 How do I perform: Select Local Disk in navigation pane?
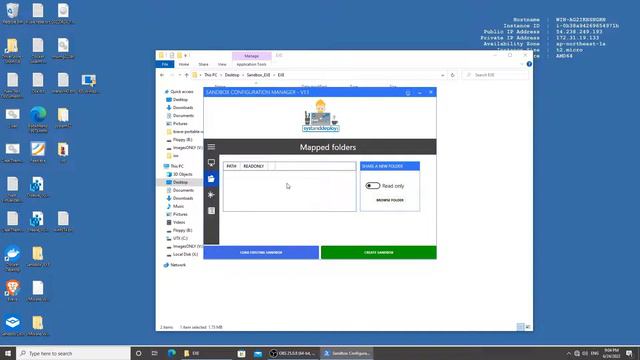(185, 254)
